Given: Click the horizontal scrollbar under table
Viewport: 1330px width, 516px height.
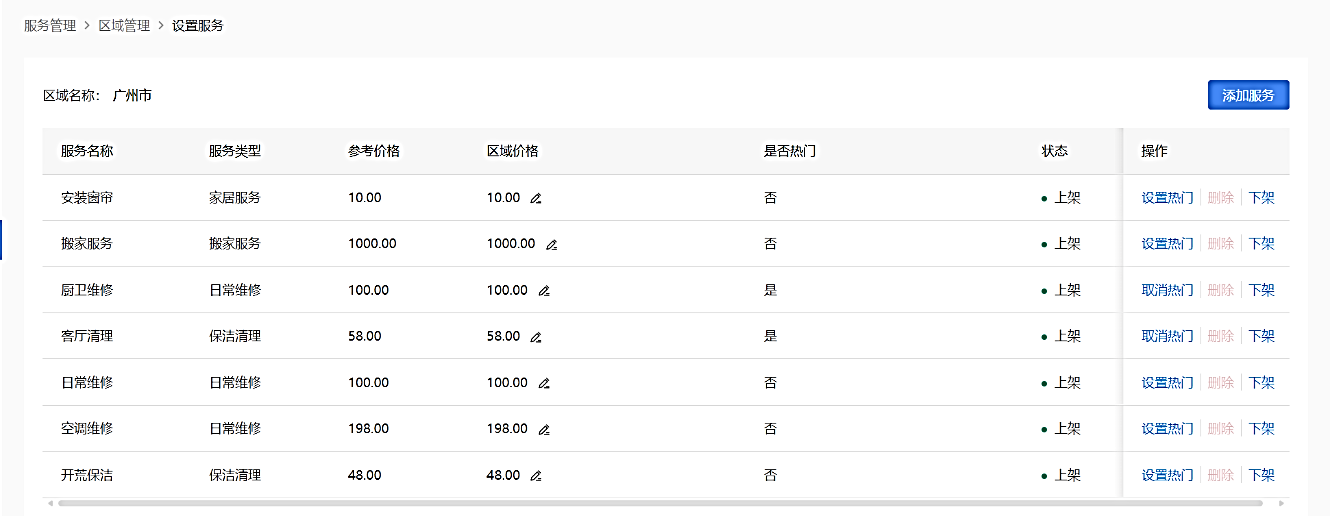Looking at the screenshot, I should coord(660,503).
